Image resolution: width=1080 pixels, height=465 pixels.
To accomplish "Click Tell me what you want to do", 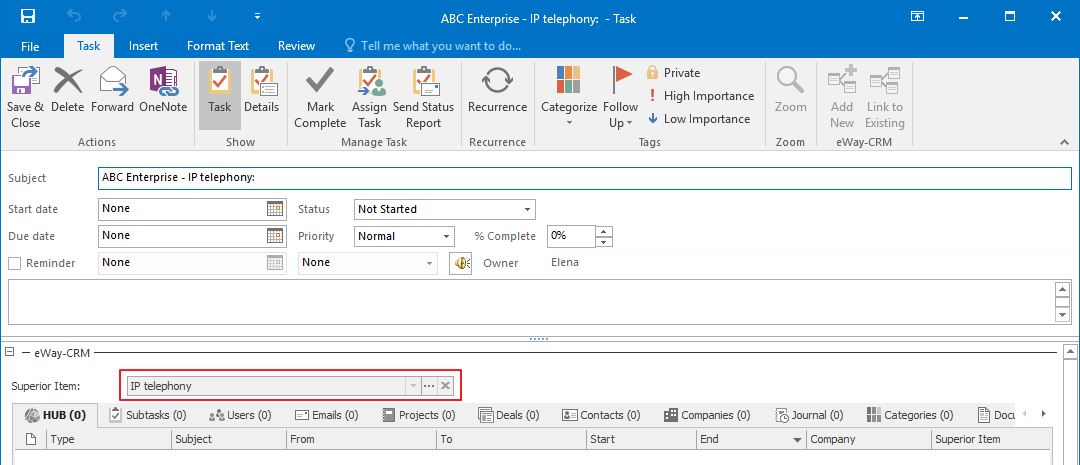I will pos(433,46).
